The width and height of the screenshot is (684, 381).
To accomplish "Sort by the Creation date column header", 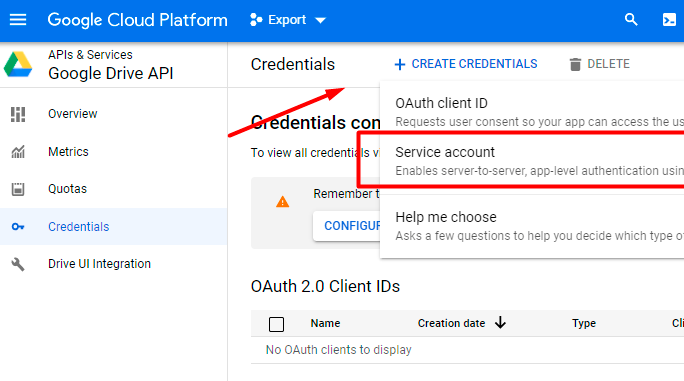I will [451, 323].
